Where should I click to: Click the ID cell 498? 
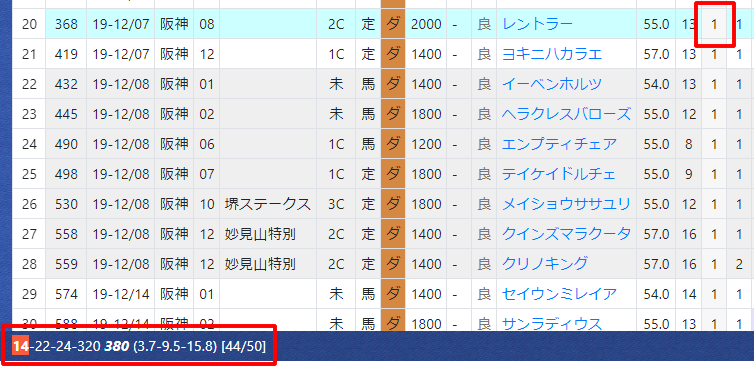click(66, 174)
